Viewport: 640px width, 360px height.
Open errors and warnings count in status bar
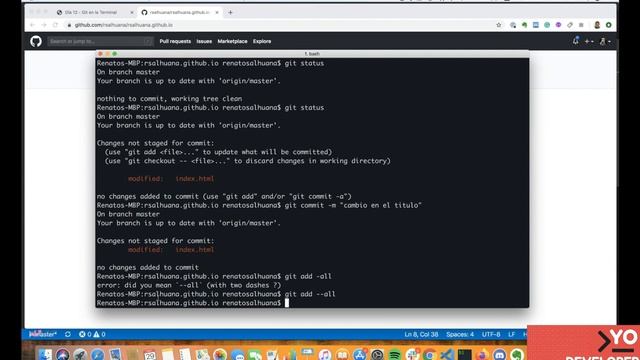click(x=92, y=334)
